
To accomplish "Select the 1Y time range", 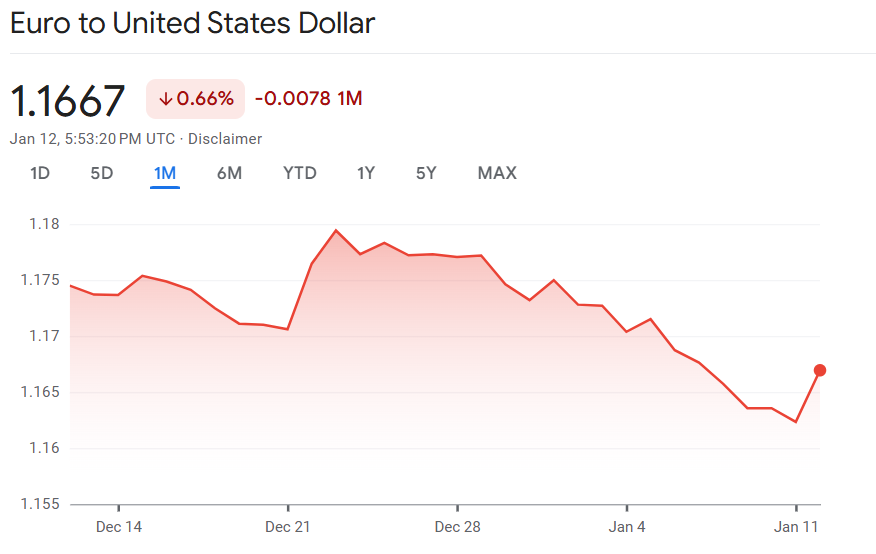I will (366, 173).
